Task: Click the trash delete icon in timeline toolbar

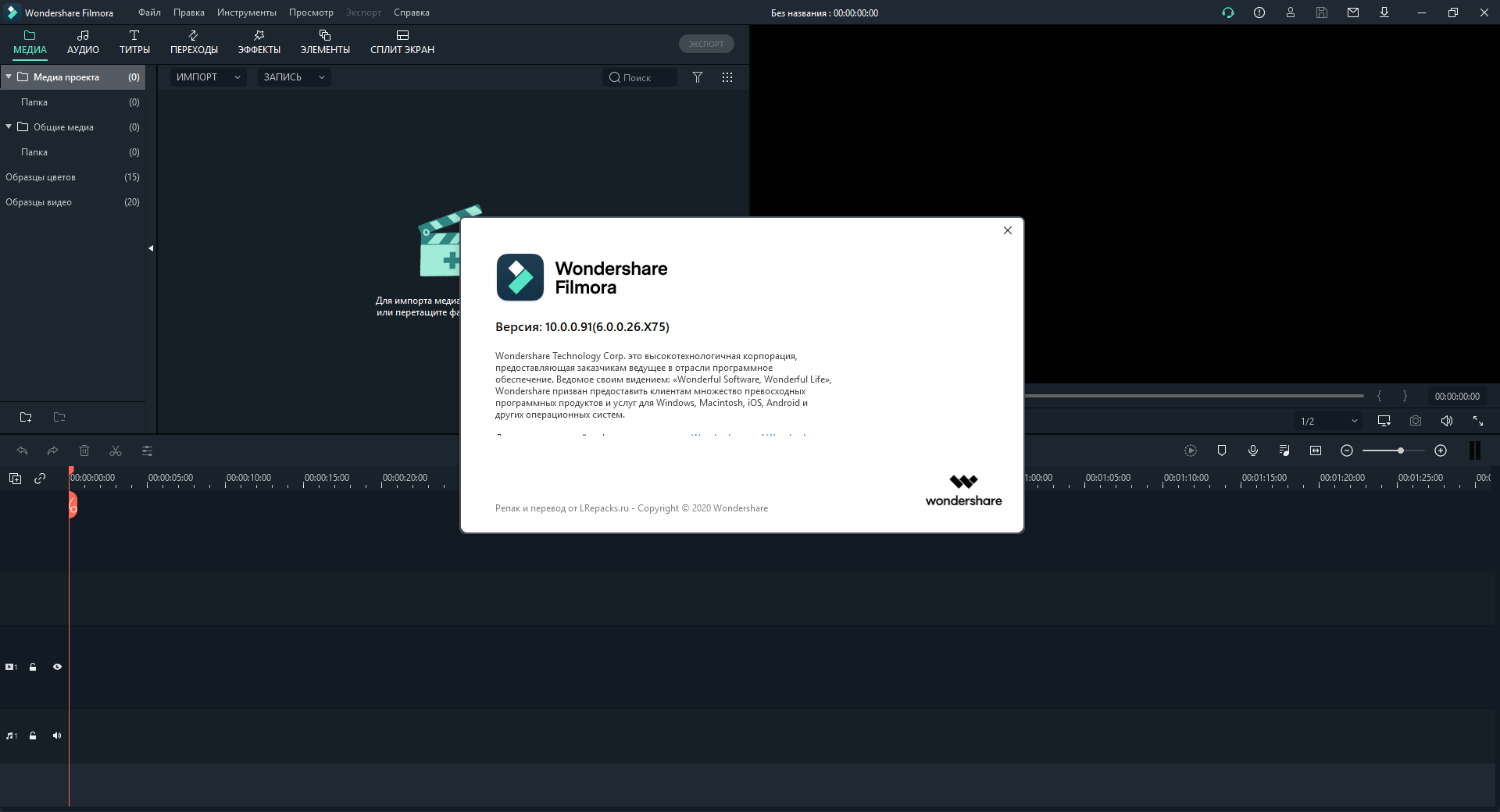Action: point(84,451)
